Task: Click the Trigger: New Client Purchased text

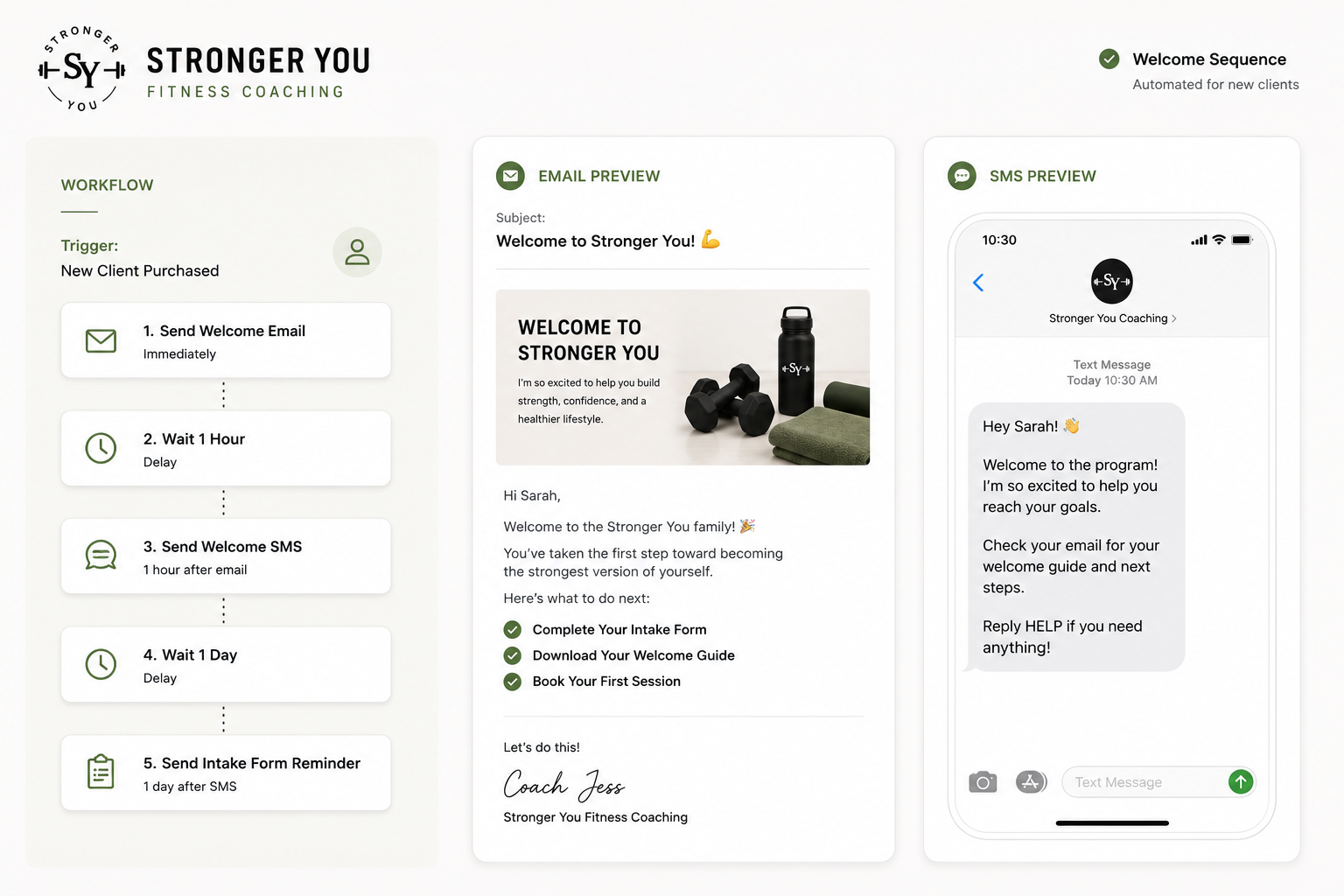Action: click(x=140, y=258)
